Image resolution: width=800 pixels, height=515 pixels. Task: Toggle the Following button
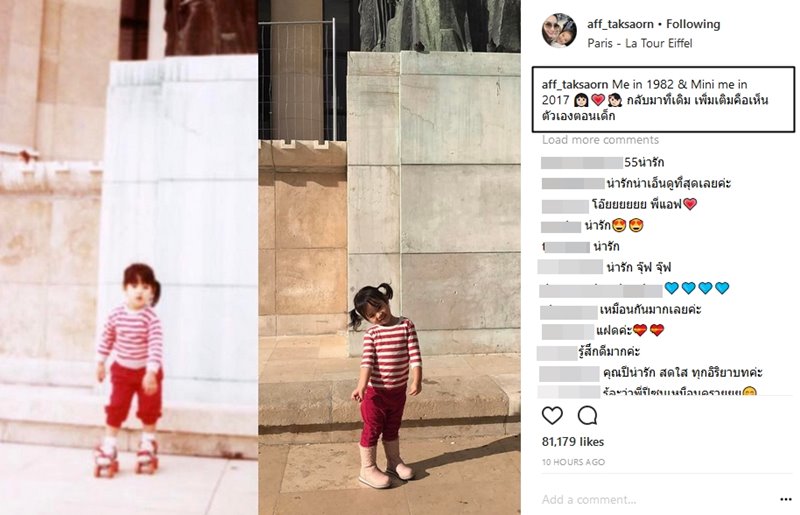click(693, 24)
